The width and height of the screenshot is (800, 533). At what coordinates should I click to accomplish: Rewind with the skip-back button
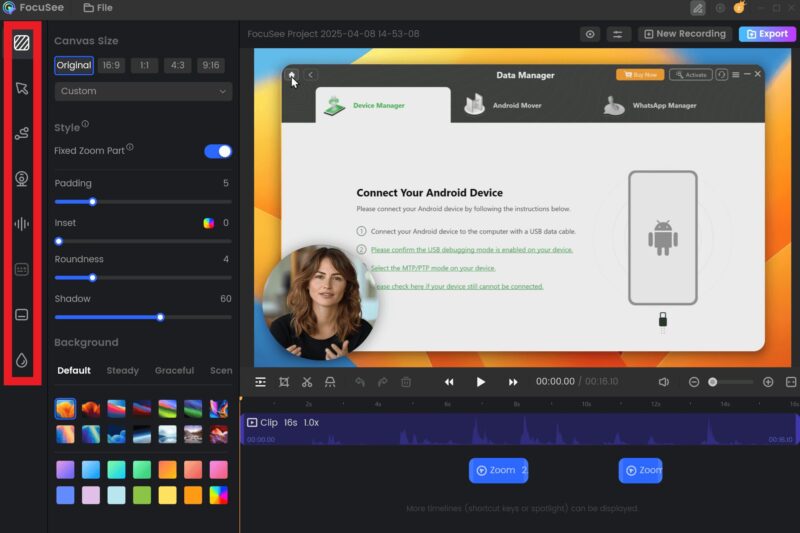click(449, 382)
